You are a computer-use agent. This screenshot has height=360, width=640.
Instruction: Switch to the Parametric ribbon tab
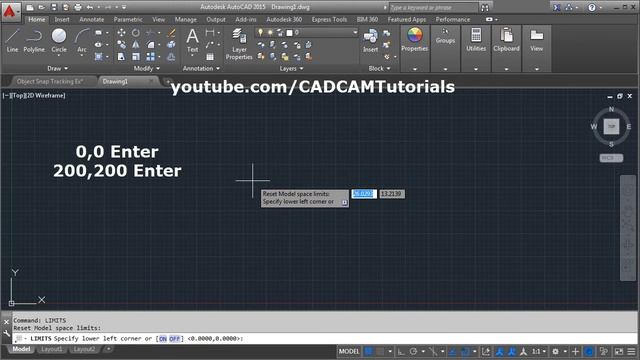click(x=128, y=20)
